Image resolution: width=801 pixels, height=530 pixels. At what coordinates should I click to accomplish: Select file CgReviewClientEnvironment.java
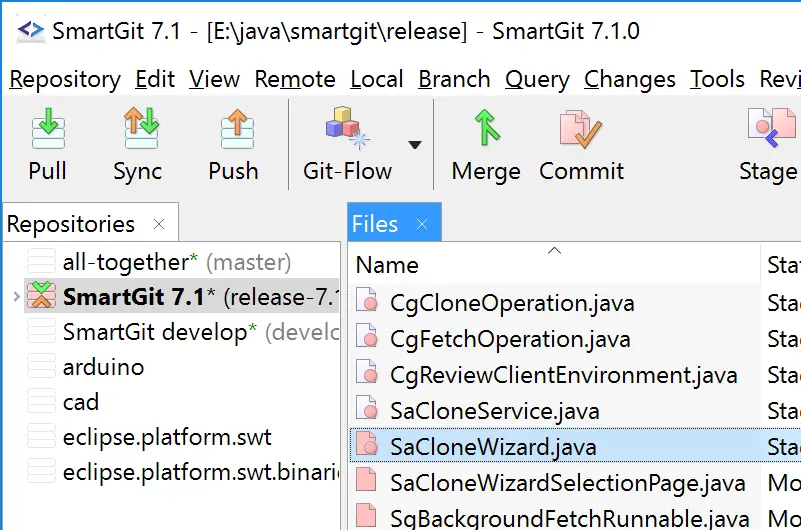[x=563, y=375]
